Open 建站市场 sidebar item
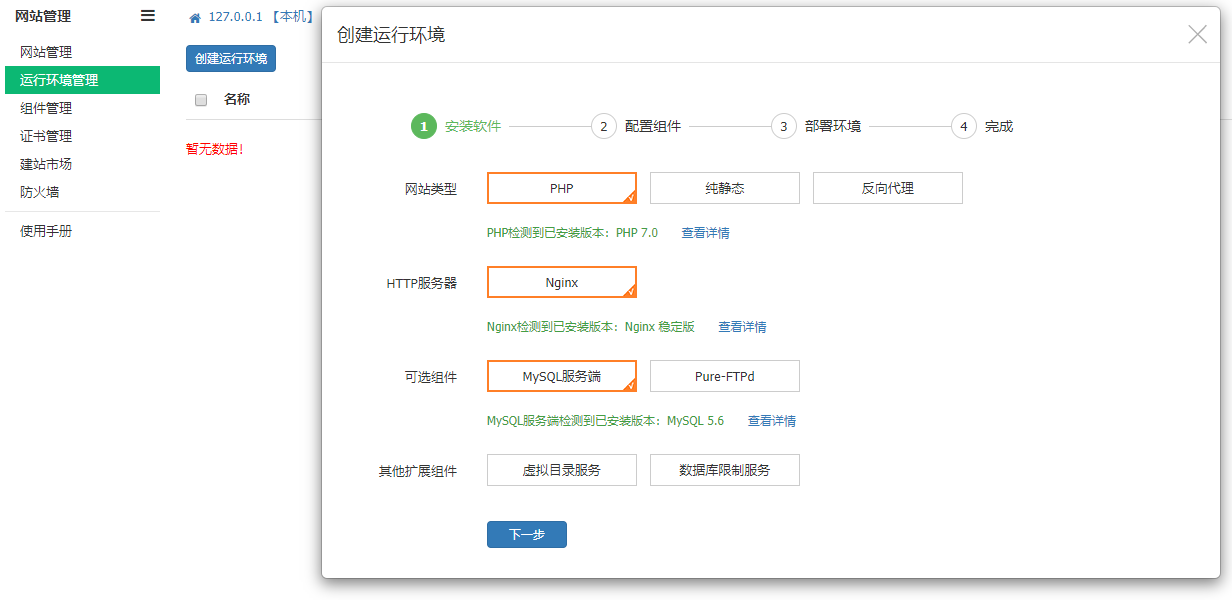This screenshot has height=600, width=1232. (82, 164)
